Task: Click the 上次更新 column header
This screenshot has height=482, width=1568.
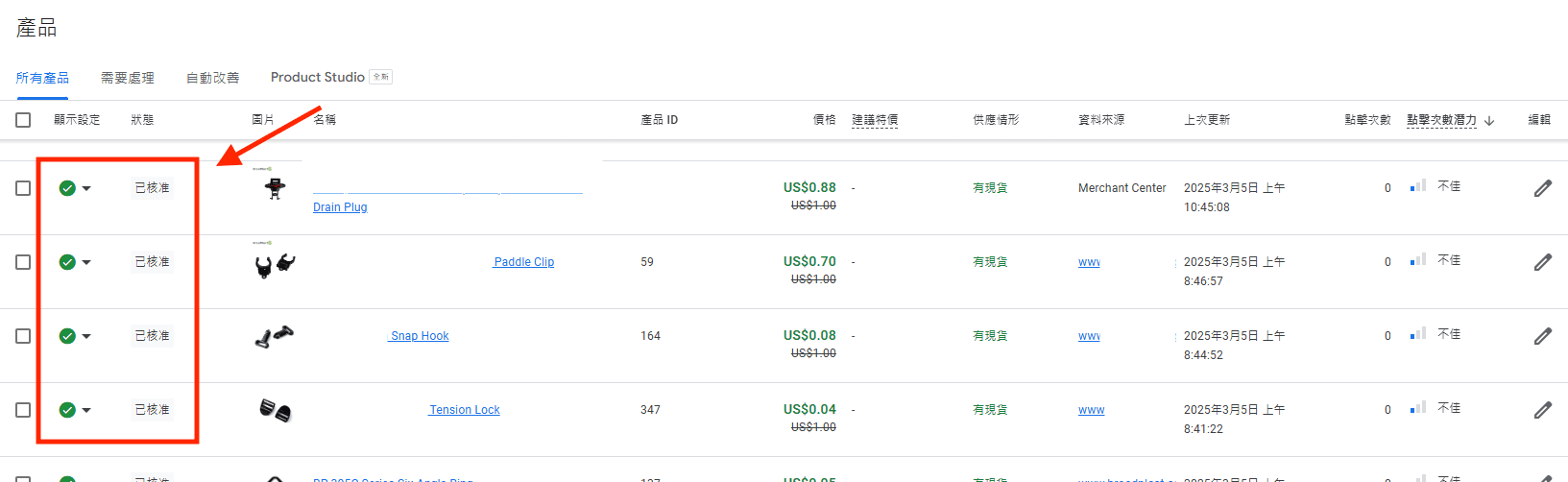Action: (x=1207, y=120)
